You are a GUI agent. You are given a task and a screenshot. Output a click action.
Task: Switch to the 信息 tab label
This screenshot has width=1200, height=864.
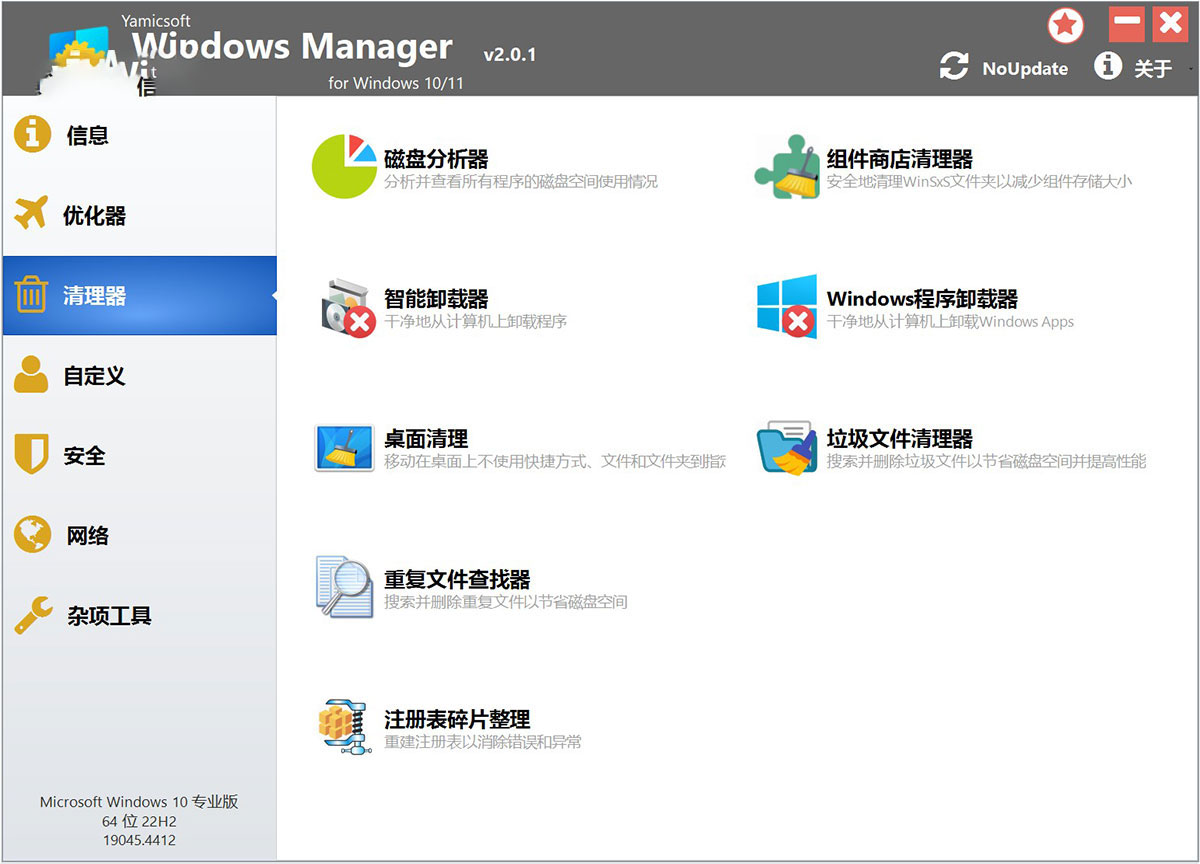point(88,135)
